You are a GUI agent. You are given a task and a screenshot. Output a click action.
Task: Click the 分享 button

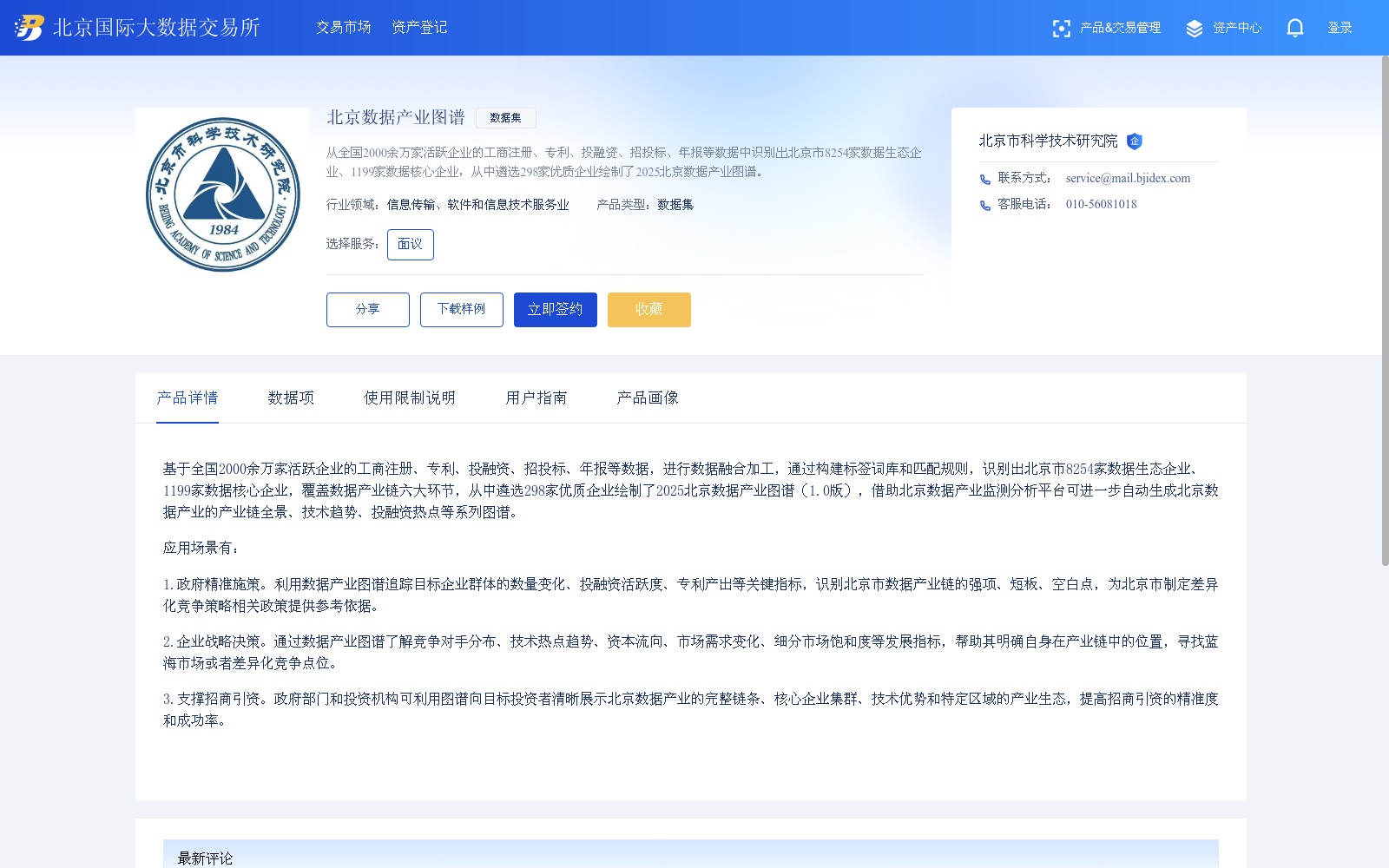[368, 310]
